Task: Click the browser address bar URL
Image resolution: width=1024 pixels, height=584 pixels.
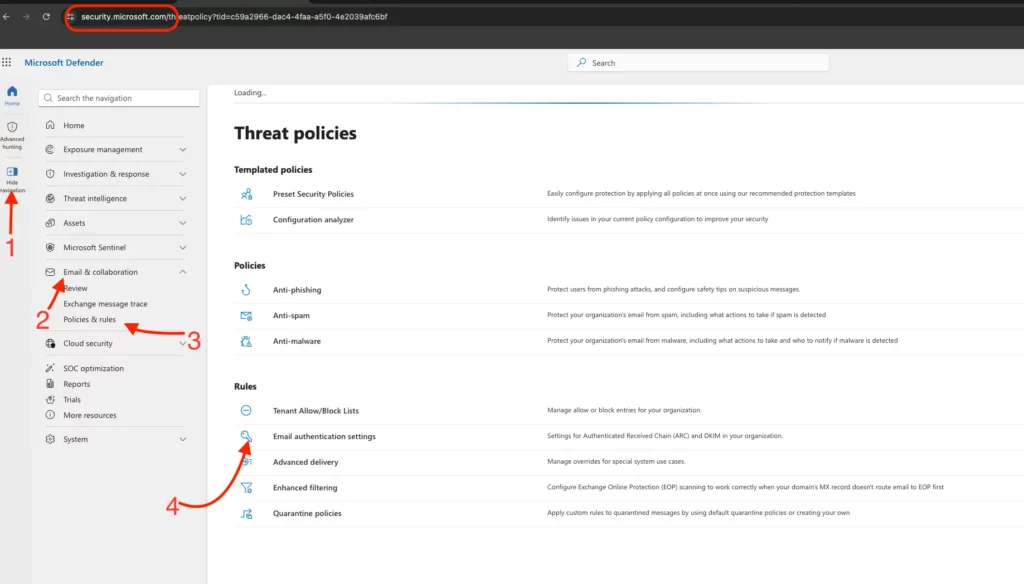Action: 234,16
